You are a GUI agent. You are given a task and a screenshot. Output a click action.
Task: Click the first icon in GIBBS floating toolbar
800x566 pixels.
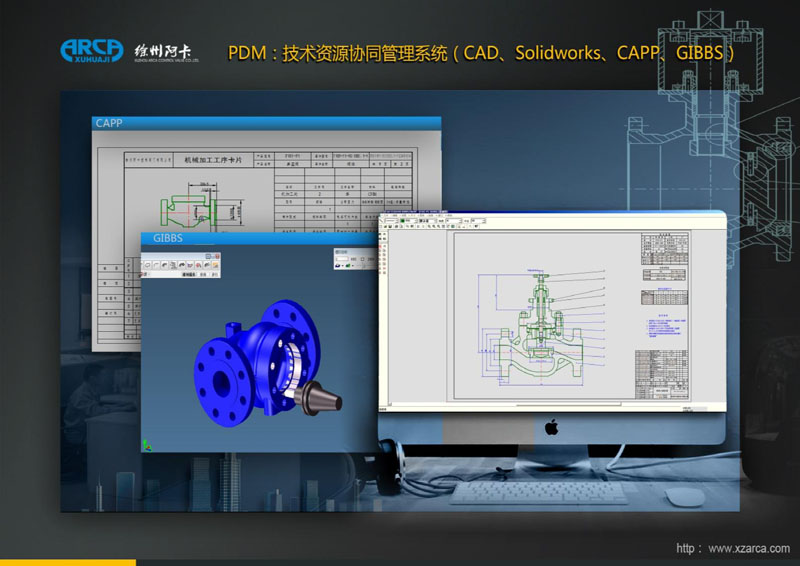(147, 266)
